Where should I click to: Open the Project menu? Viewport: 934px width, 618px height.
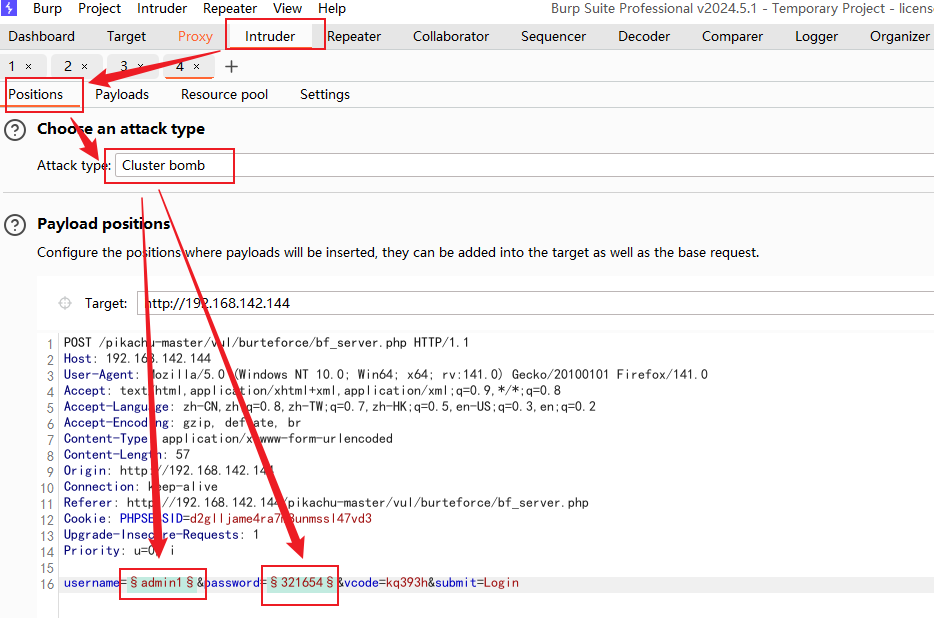(99, 8)
